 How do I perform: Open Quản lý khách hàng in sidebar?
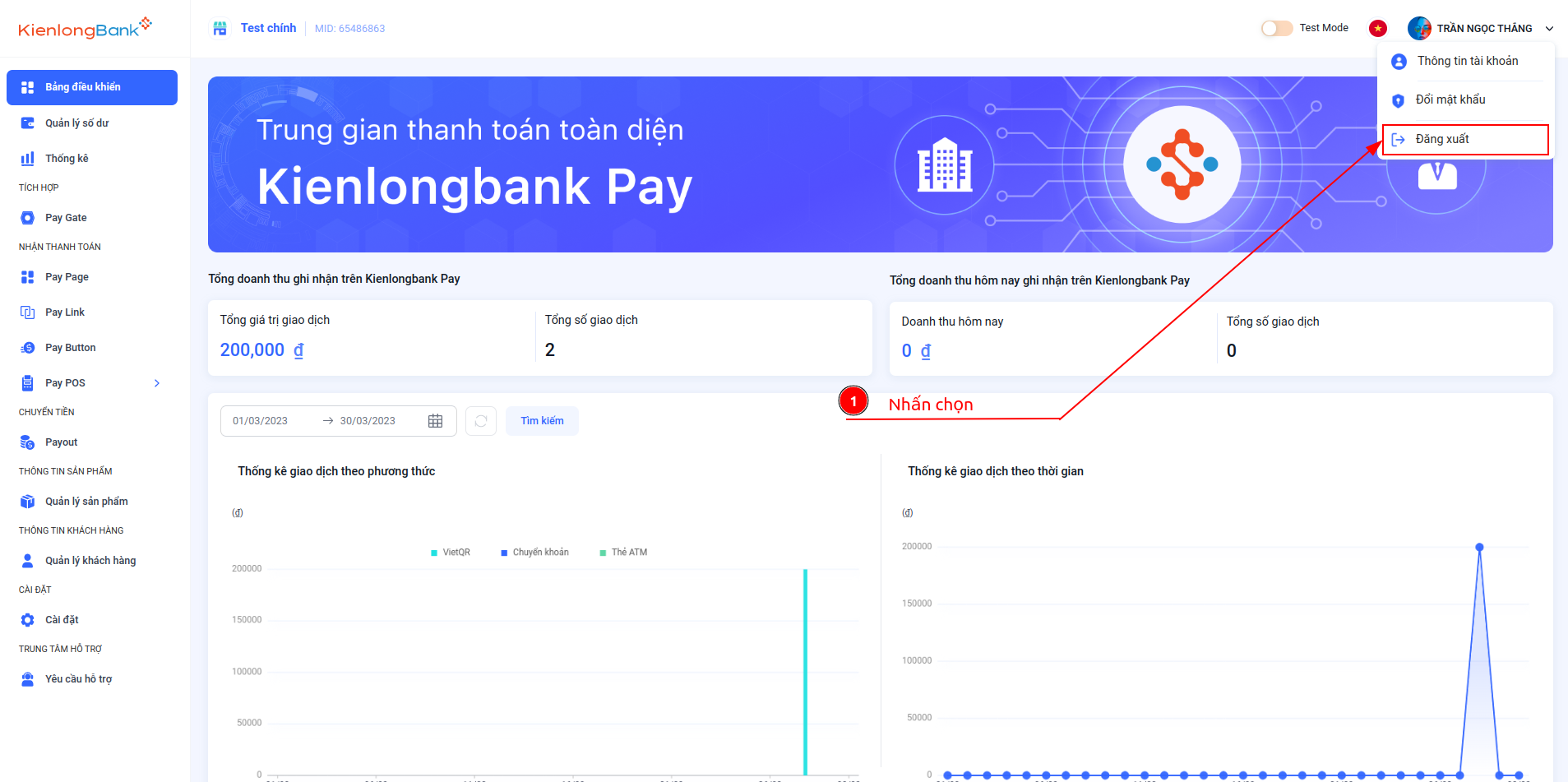(92, 561)
